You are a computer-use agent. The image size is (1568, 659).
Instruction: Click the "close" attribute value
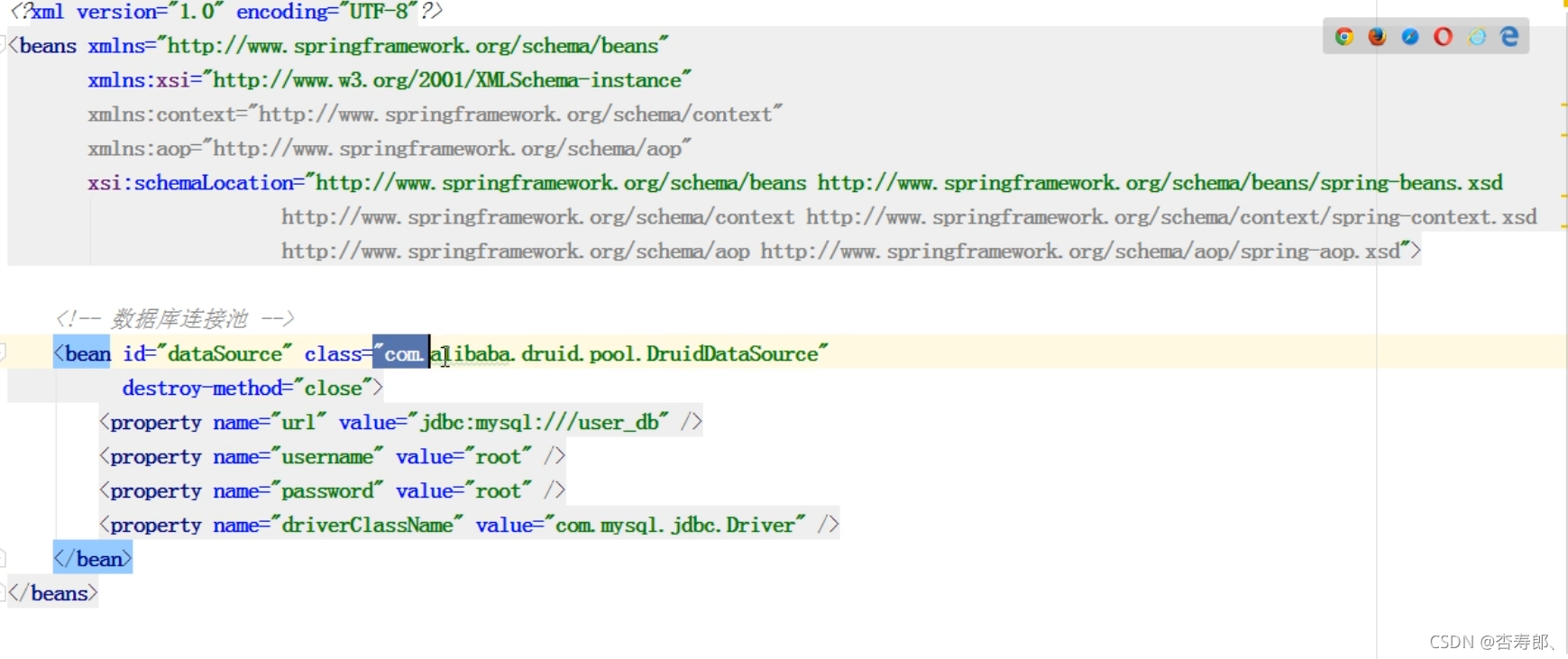point(333,388)
